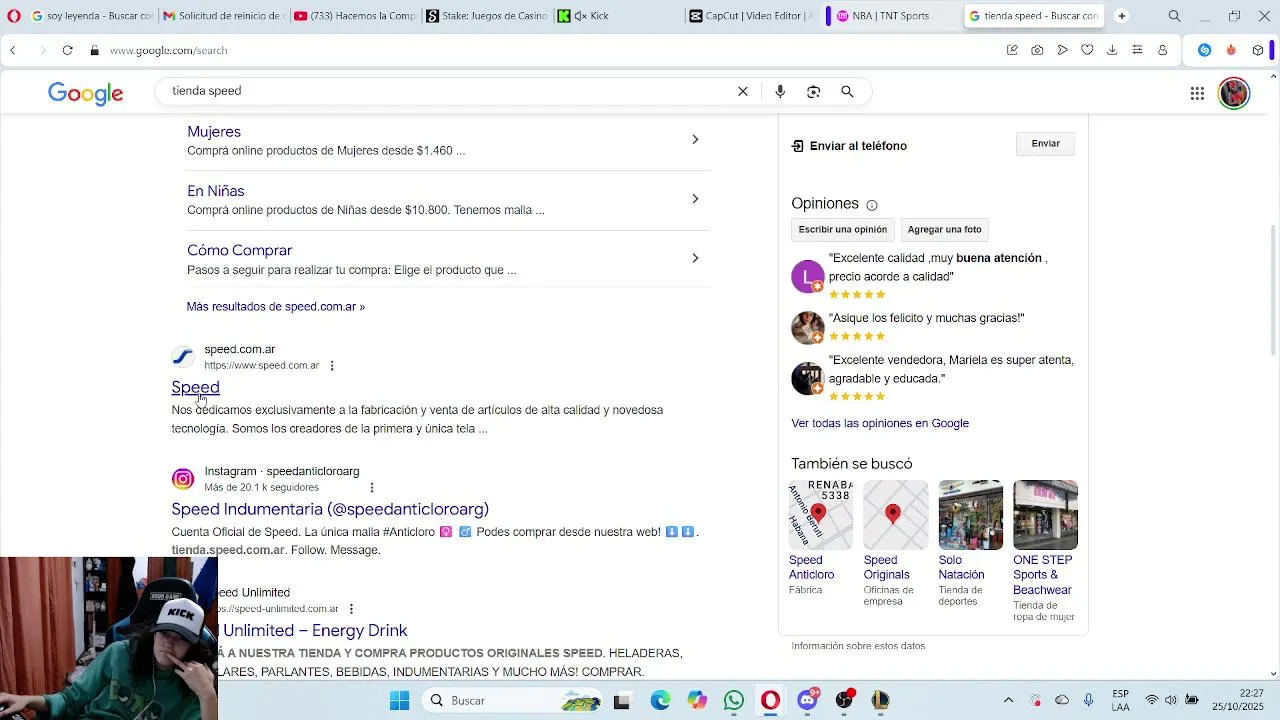The width and height of the screenshot is (1280, 720).
Task: Open Speed Indumentaria Instagram result
Action: (x=330, y=510)
